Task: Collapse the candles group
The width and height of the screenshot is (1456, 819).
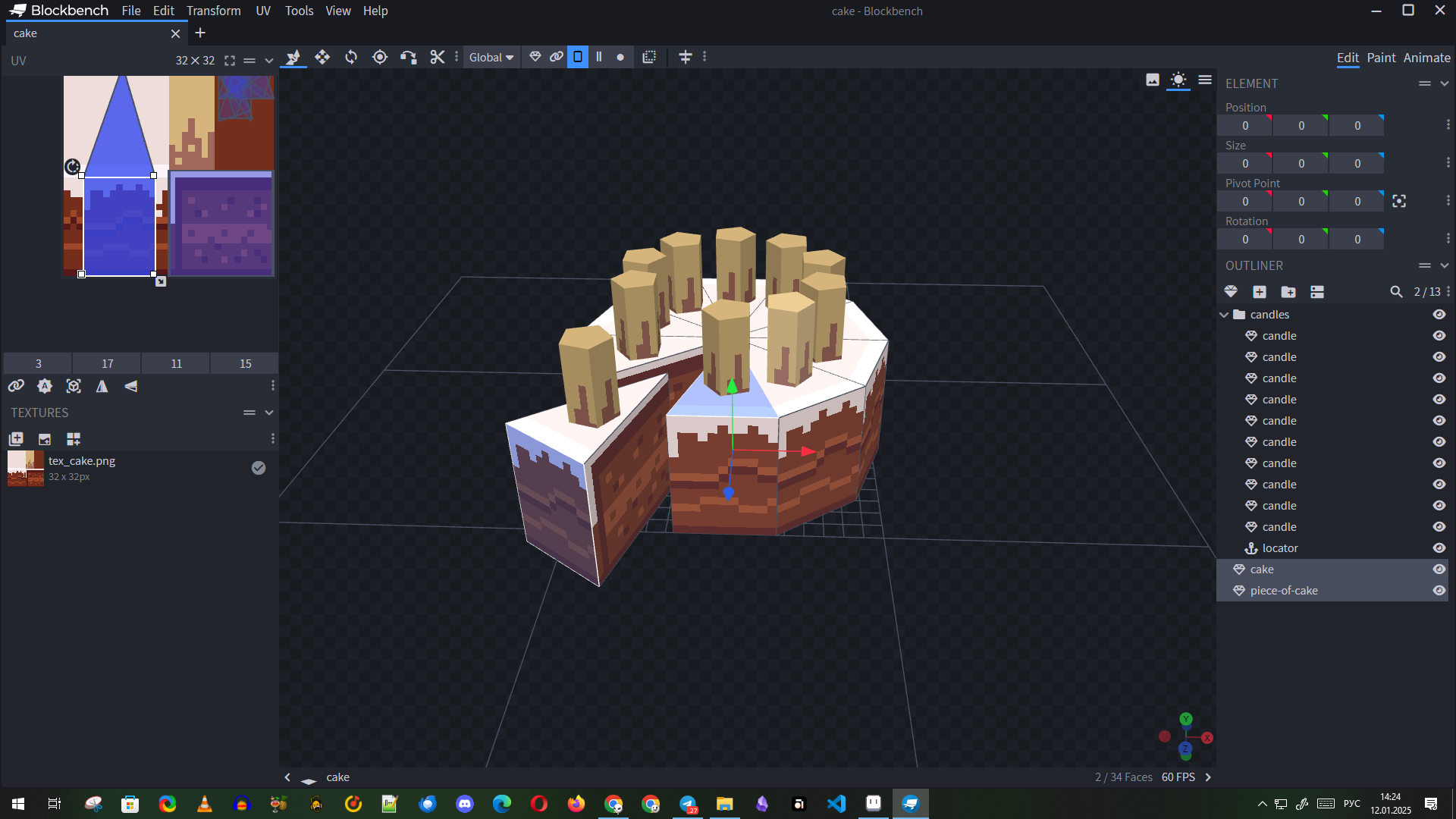Action: point(1224,315)
